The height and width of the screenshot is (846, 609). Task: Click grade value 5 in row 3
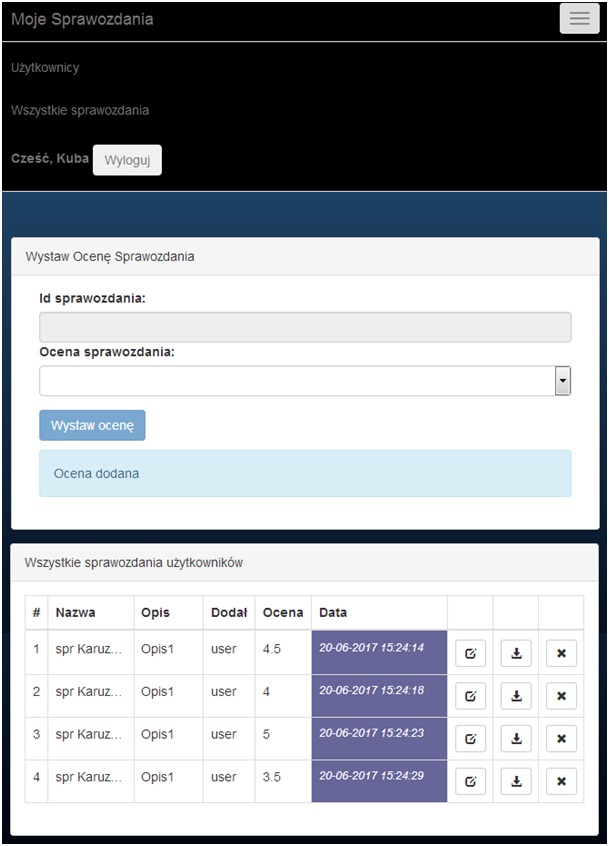pyautogui.click(x=266, y=734)
